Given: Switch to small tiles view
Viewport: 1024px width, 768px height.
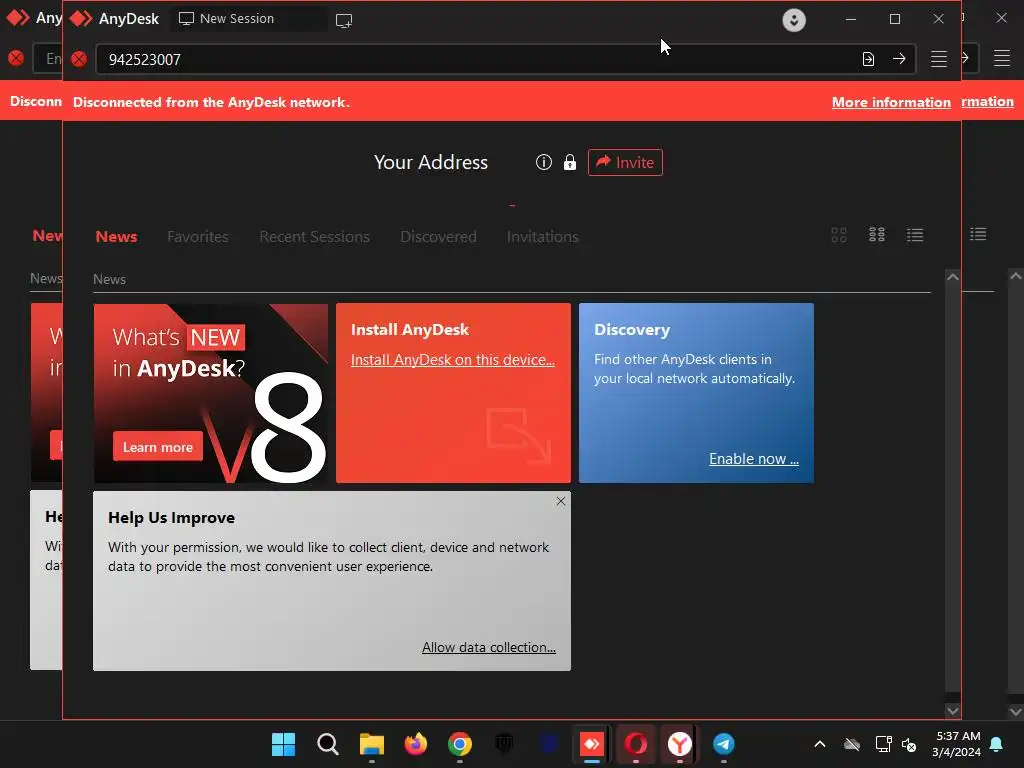Looking at the screenshot, I should 876,234.
